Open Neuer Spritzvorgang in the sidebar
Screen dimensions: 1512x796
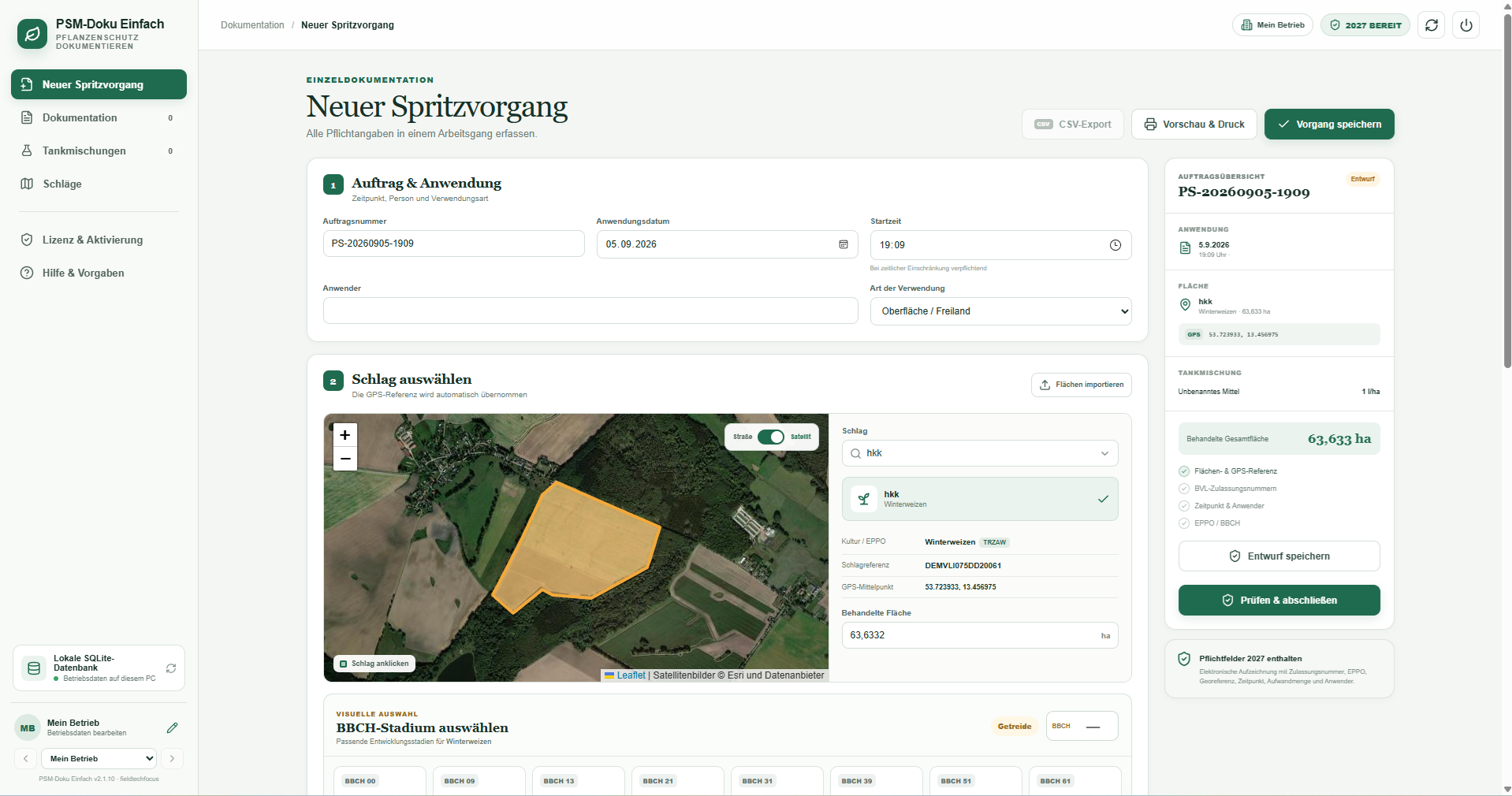(x=99, y=84)
